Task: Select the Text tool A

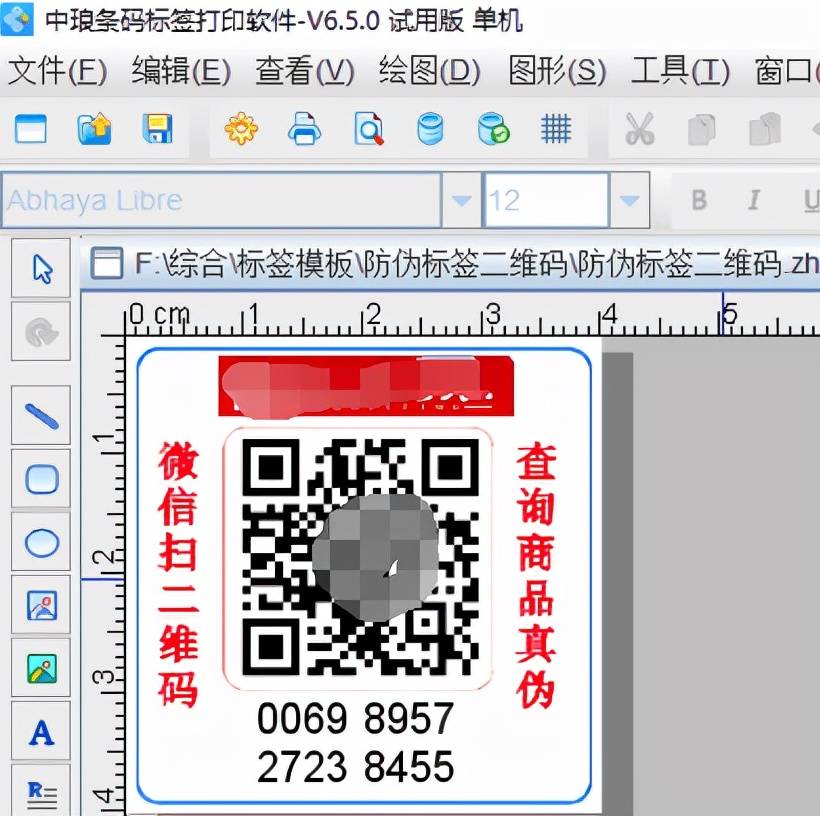Action: tap(41, 731)
